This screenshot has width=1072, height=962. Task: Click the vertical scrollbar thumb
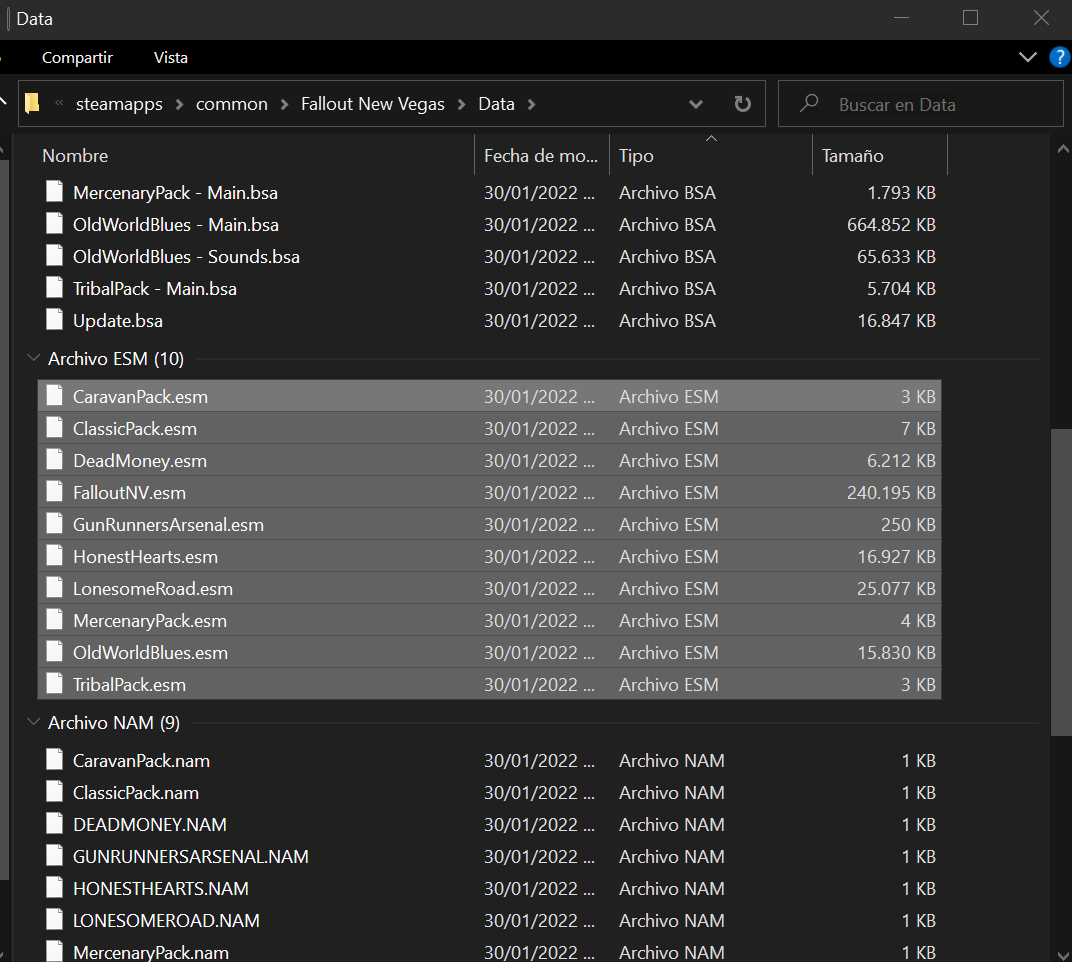[1061, 580]
